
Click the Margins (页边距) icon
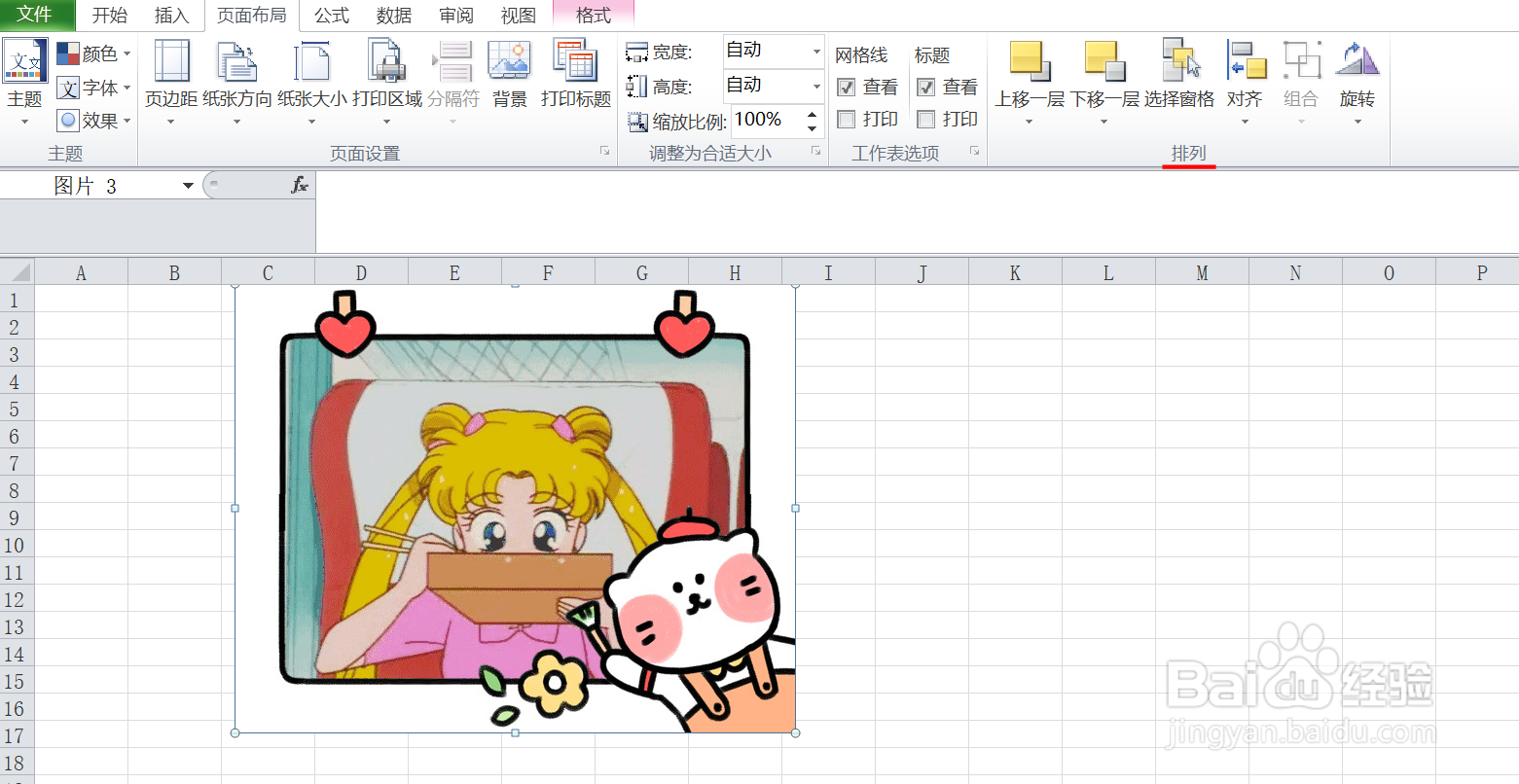(171, 60)
